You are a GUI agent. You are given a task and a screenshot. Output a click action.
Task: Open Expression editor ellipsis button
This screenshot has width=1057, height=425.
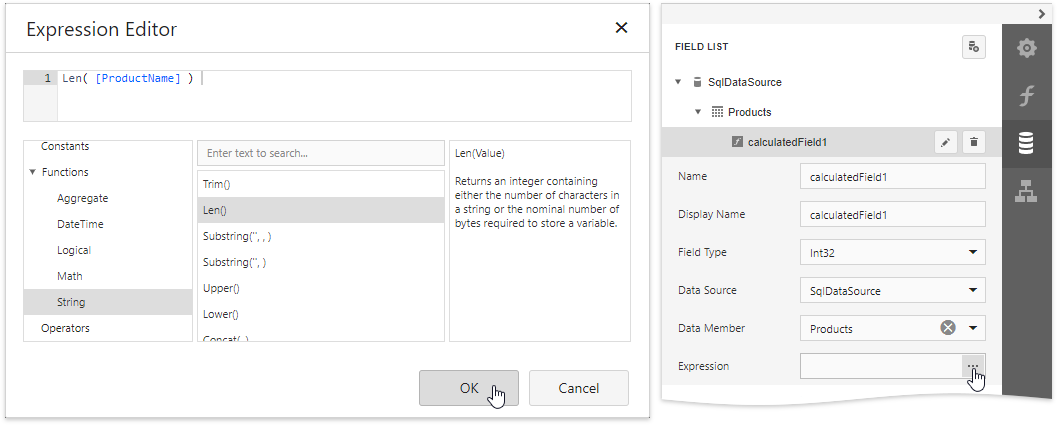tap(973, 366)
